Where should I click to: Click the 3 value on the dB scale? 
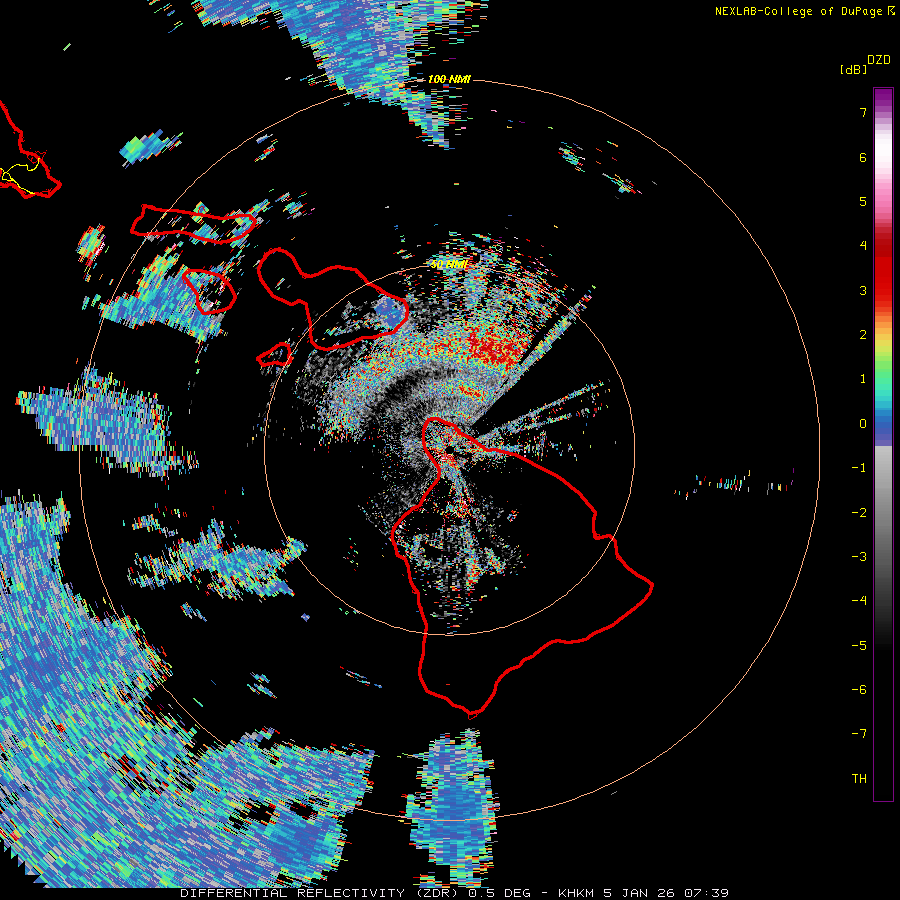[x=863, y=290]
